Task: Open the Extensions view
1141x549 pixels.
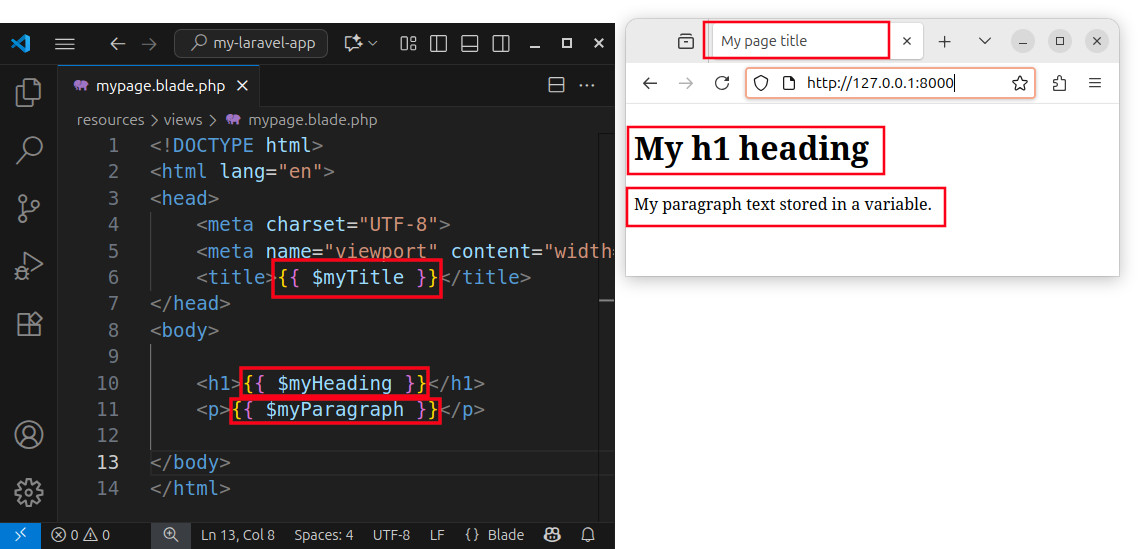Action: 29,324
